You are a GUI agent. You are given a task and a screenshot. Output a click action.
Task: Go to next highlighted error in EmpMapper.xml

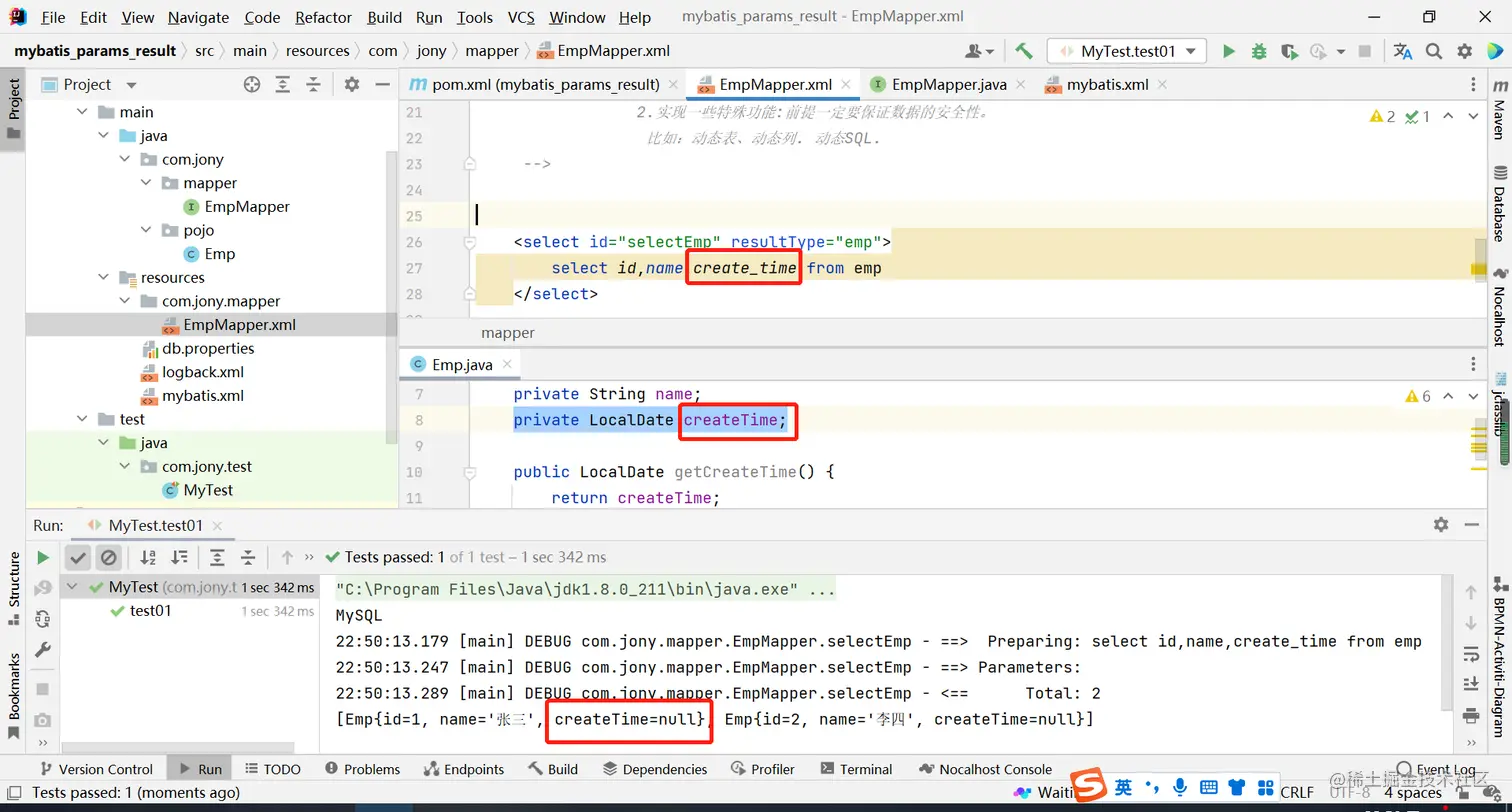click(x=1473, y=116)
